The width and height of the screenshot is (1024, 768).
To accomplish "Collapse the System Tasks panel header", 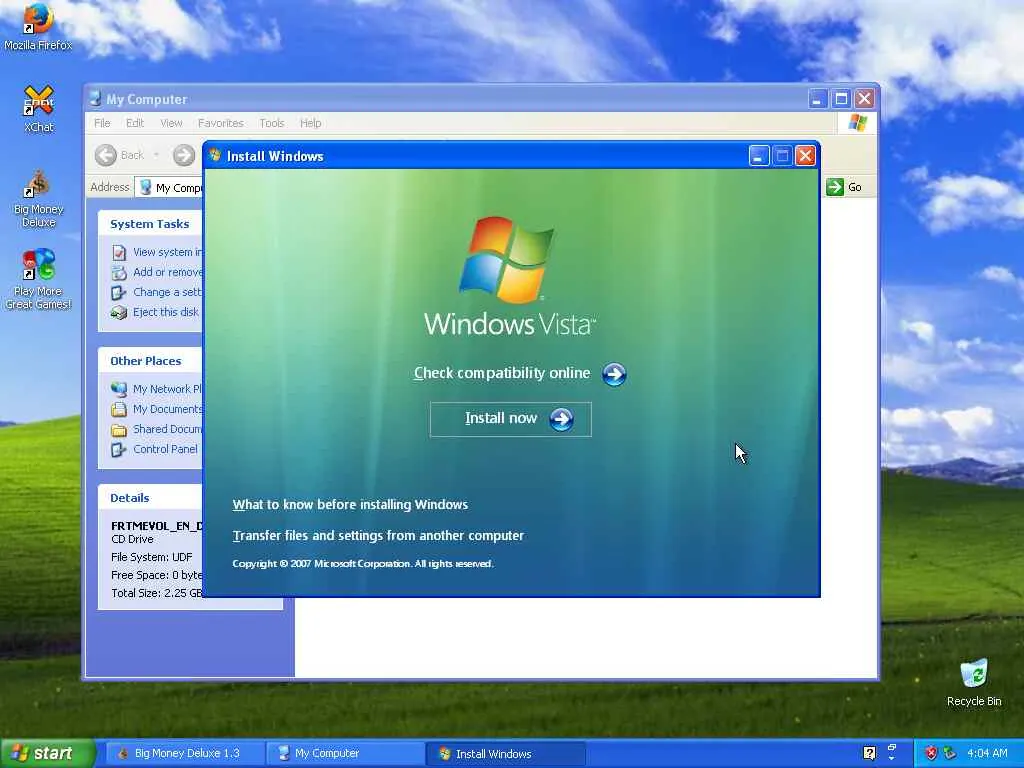I will pyautogui.click(x=150, y=224).
